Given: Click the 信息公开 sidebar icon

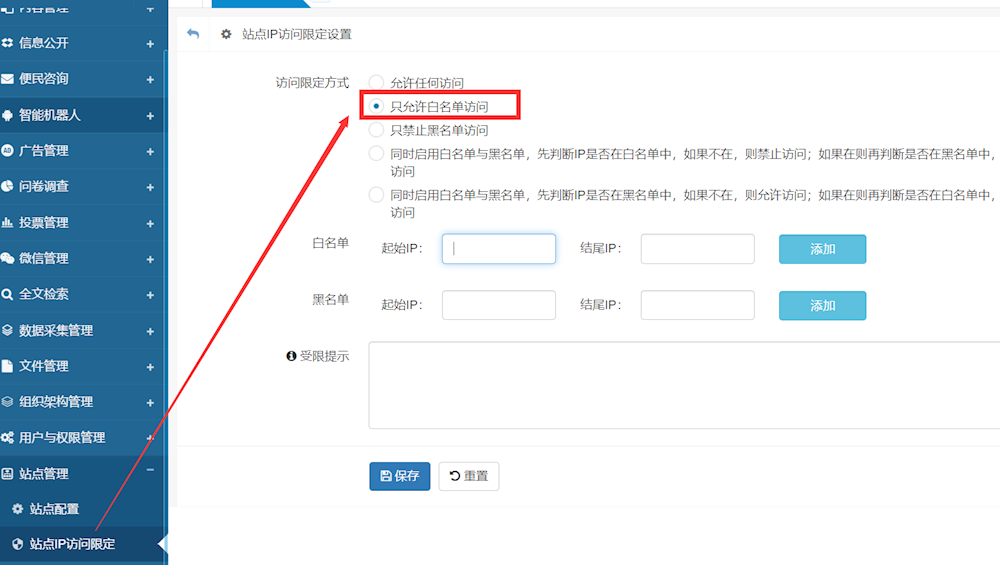Looking at the screenshot, I should [8, 43].
